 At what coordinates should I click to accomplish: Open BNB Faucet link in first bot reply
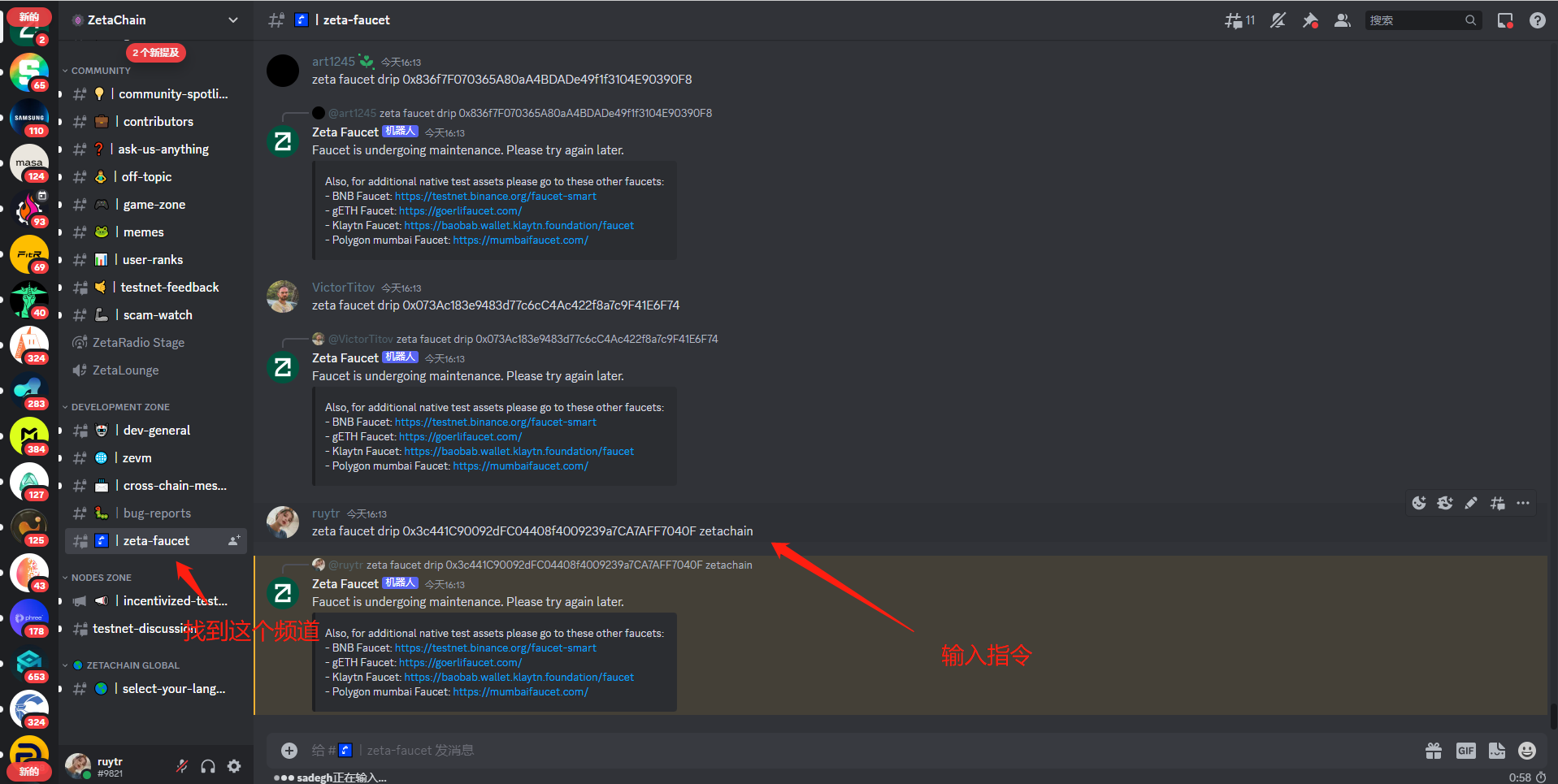click(x=496, y=197)
